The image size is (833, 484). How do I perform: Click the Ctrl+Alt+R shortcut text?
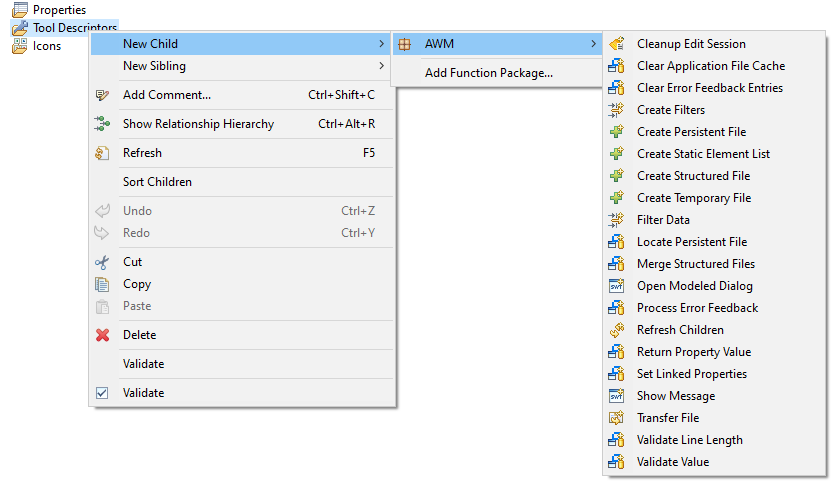[346, 124]
